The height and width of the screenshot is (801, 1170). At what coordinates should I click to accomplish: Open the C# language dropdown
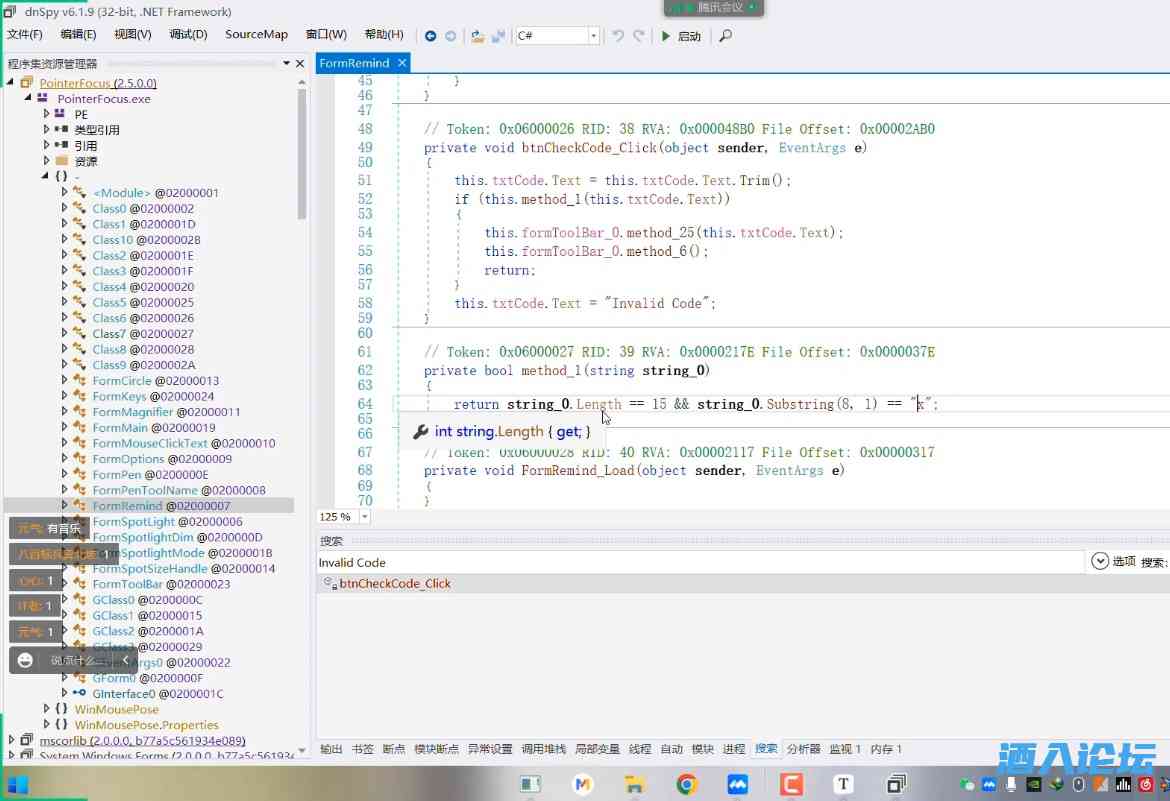593,36
